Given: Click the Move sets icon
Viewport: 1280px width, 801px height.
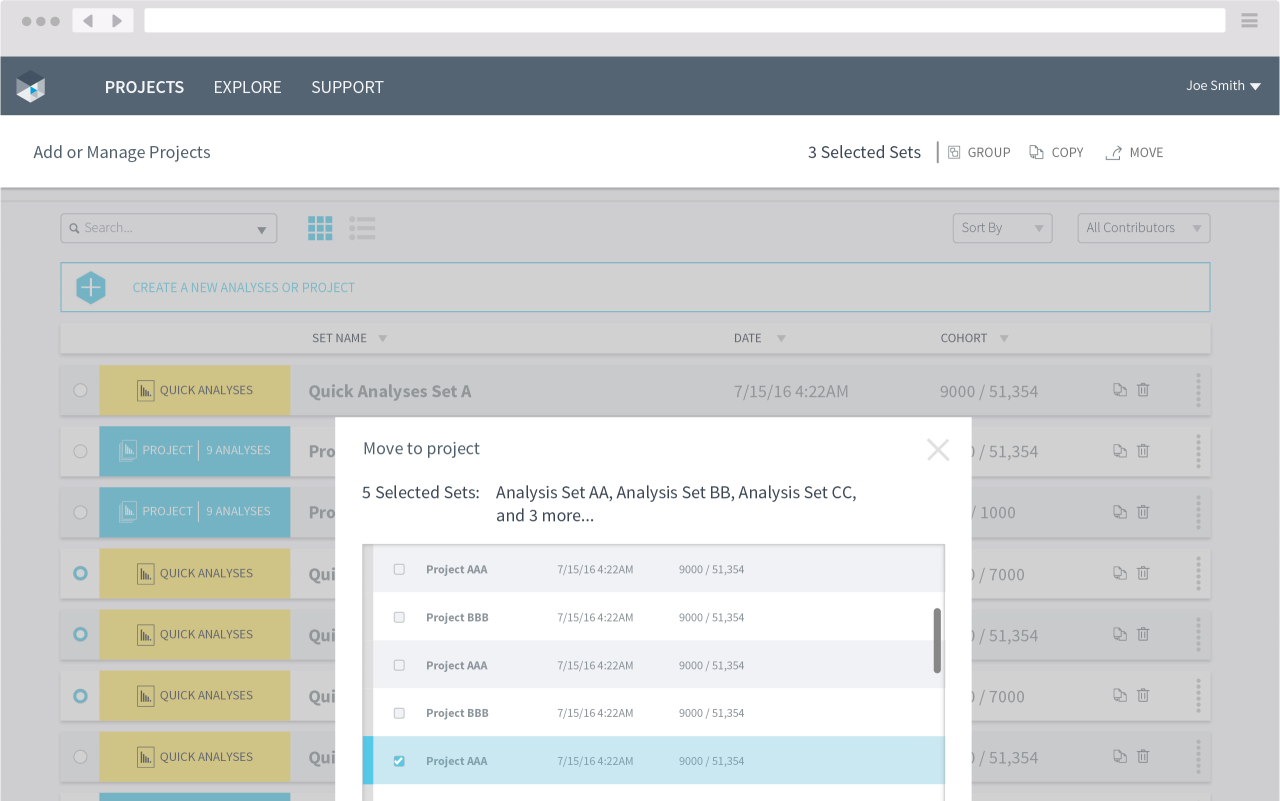Looking at the screenshot, I should click(x=1113, y=153).
